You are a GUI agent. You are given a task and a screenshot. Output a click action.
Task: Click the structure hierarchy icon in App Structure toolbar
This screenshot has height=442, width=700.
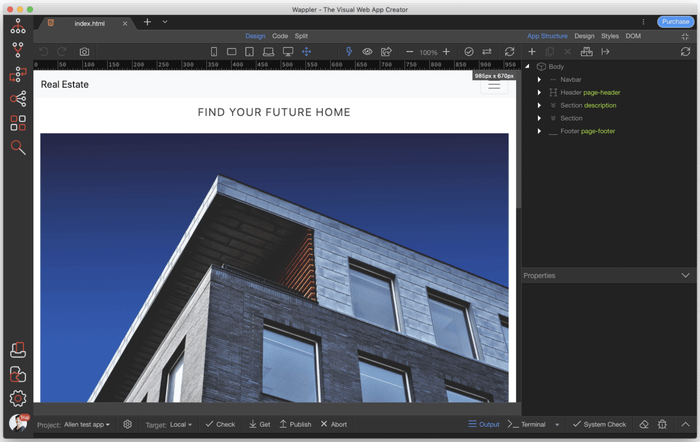pyautogui.click(x=587, y=52)
